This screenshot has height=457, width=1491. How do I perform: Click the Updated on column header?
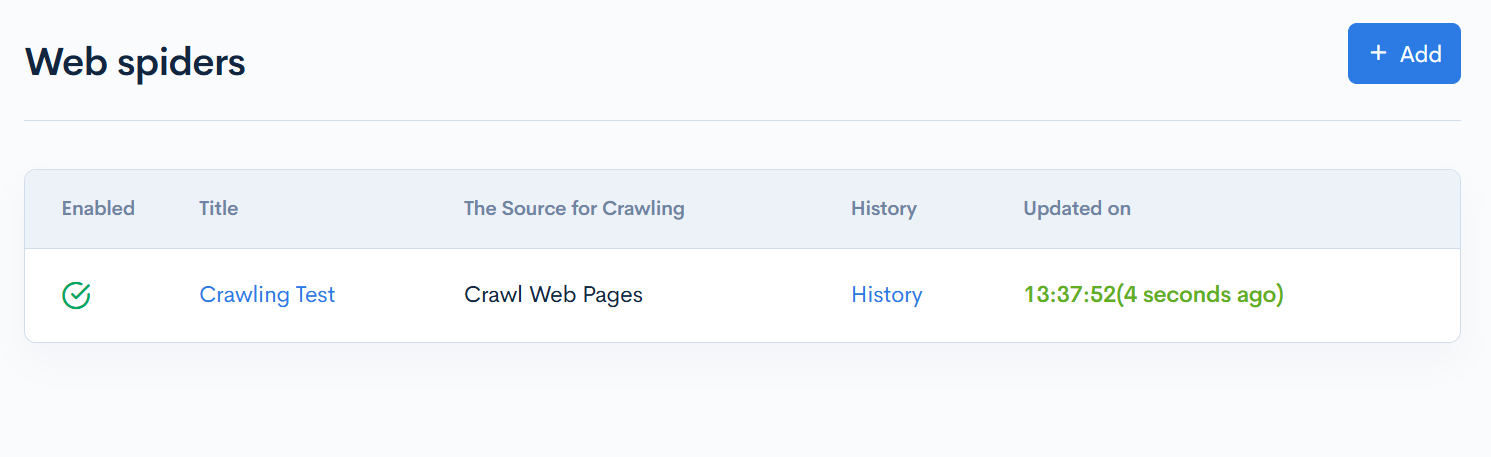[1077, 209]
